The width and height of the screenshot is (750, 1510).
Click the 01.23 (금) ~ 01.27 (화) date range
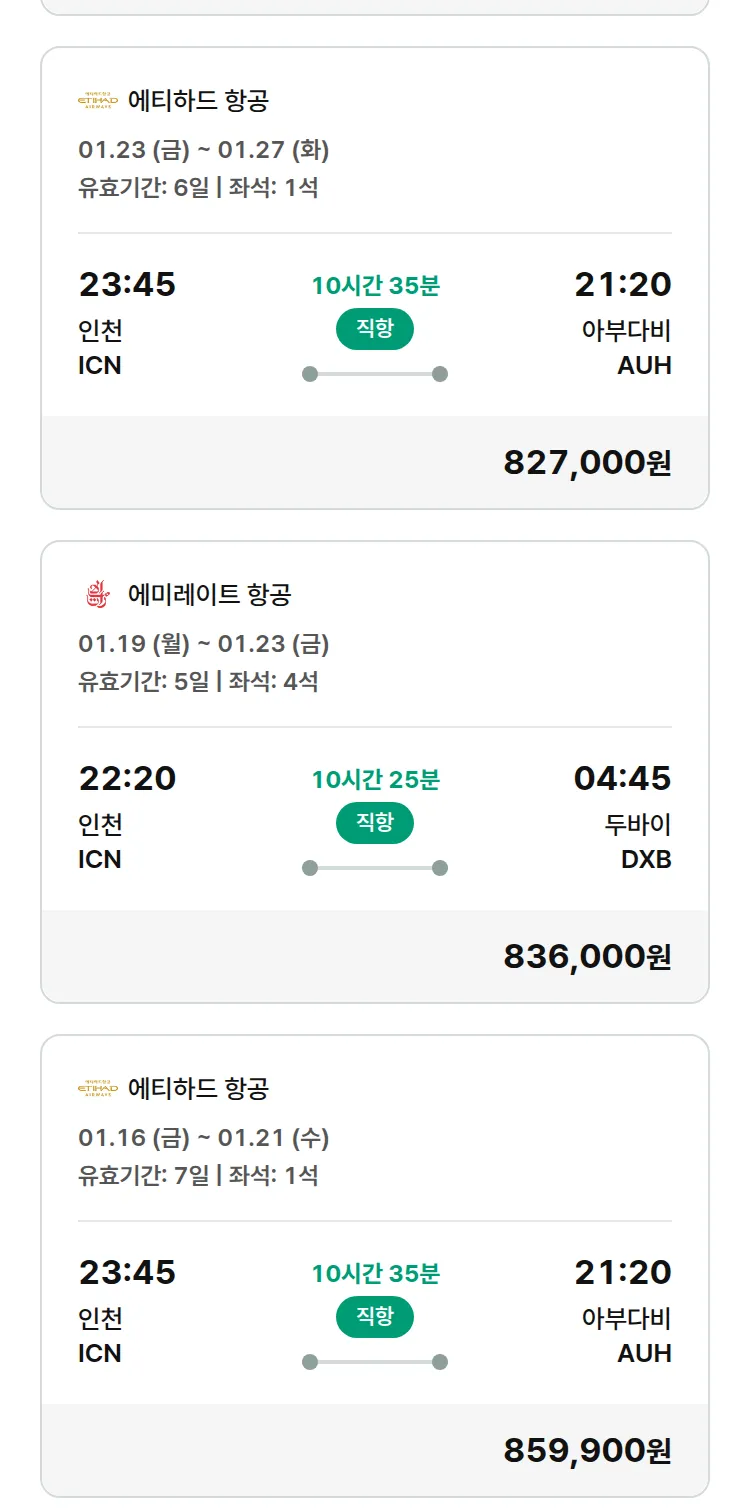point(204,150)
